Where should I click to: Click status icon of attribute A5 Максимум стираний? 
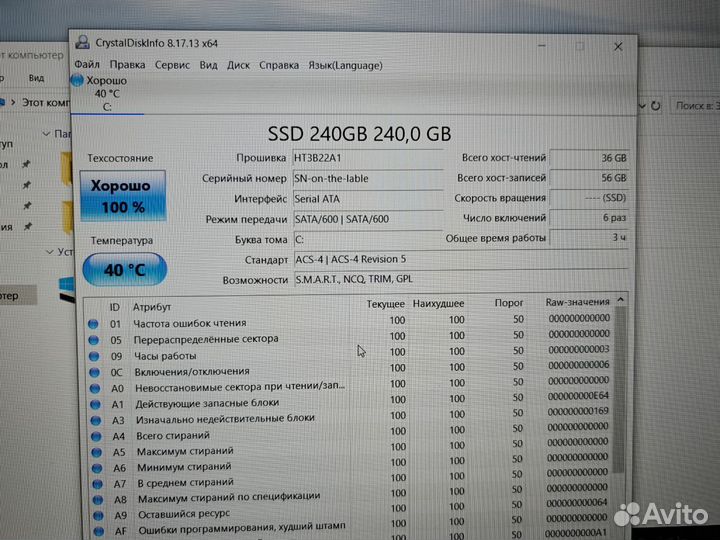point(97,452)
